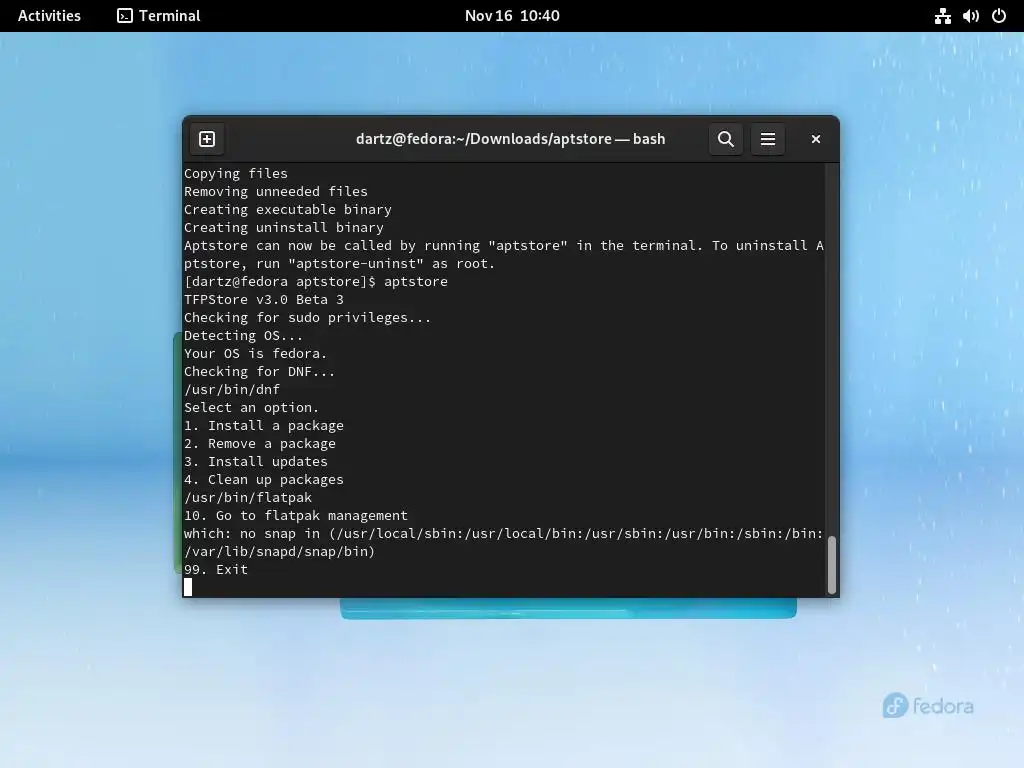Click the 'Checking for DNF...' line
This screenshot has width=1024, height=768.
pyautogui.click(x=259, y=372)
